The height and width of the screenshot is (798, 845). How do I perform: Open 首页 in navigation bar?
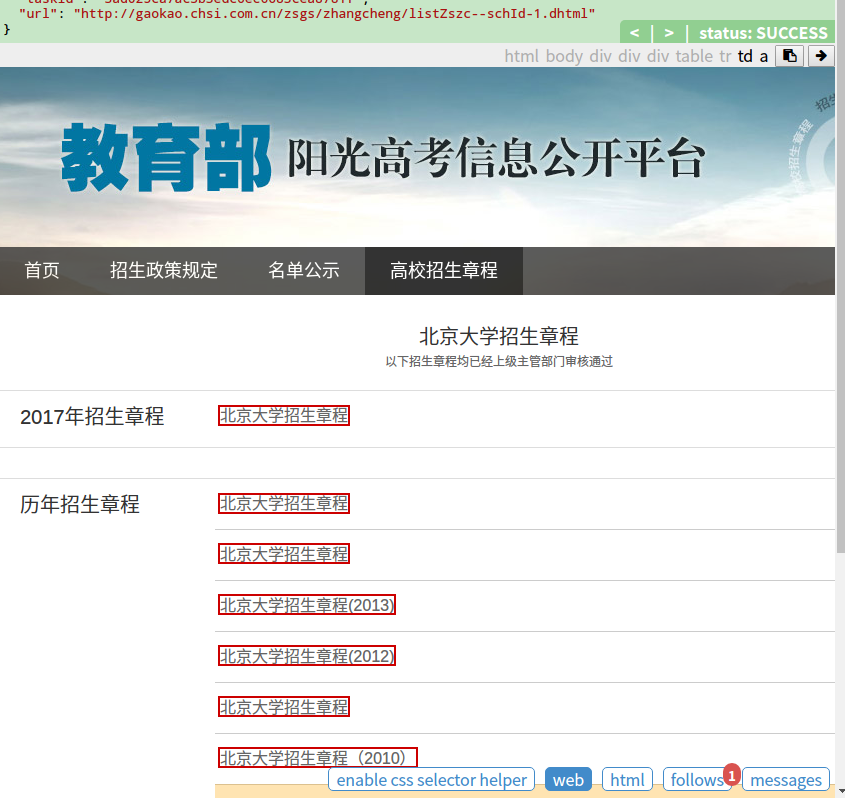(42, 271)
